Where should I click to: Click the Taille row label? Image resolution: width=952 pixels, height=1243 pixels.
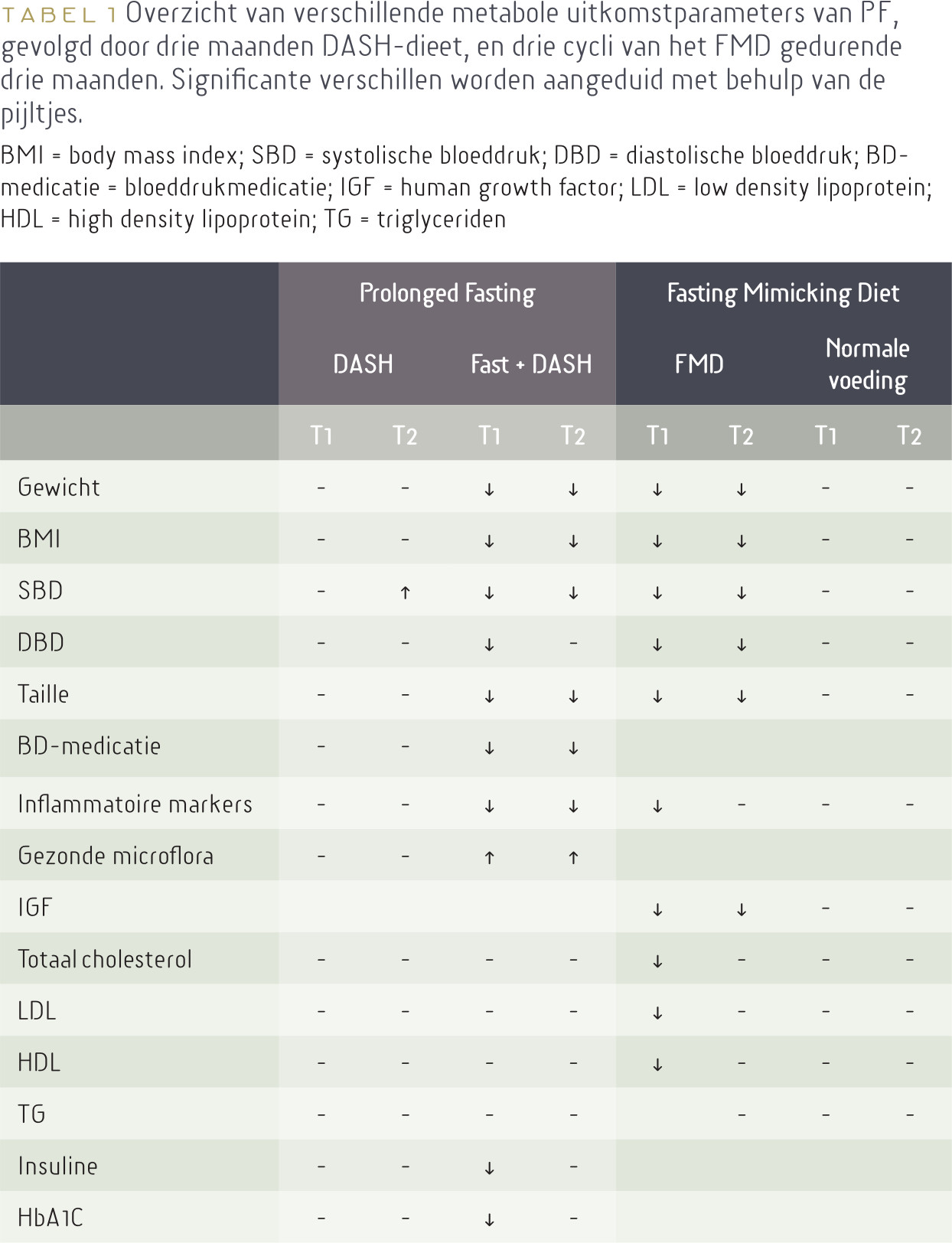[43, 694]
